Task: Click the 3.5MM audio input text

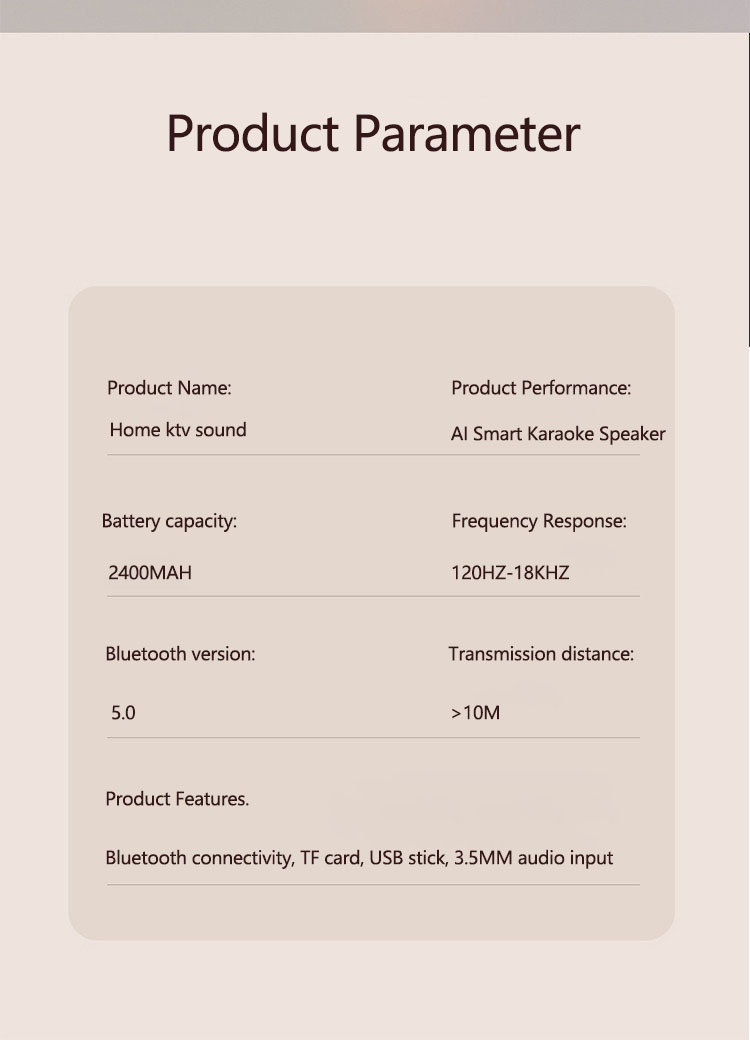Action: (533, 858)
